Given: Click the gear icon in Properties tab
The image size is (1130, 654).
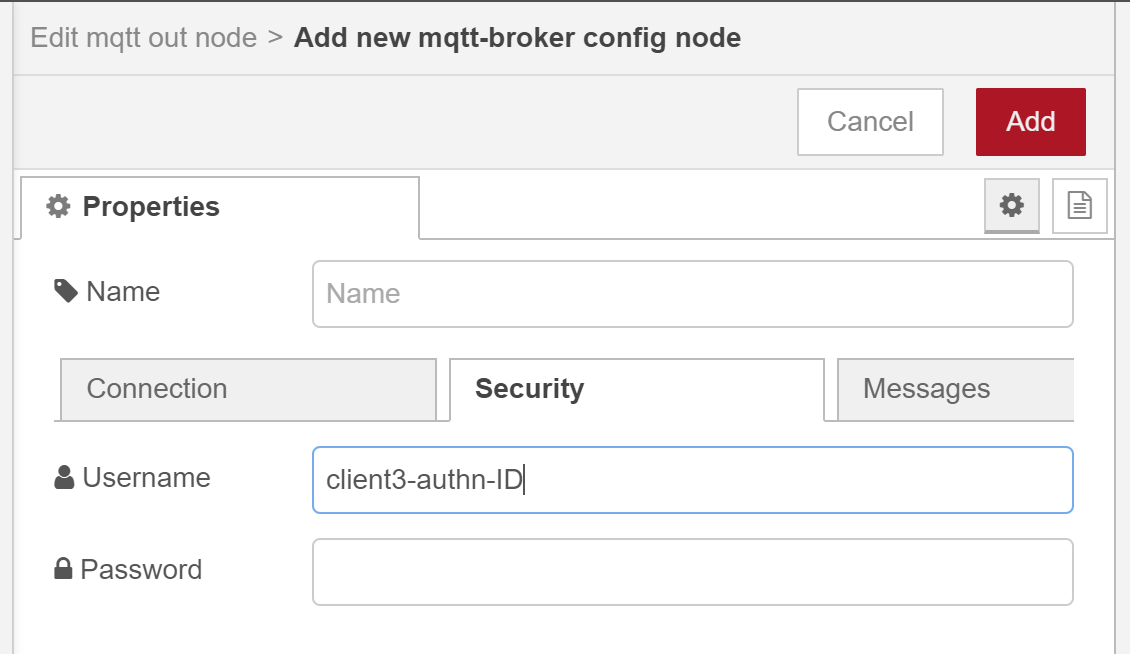Looking at the screenshot, I should 59,207.
